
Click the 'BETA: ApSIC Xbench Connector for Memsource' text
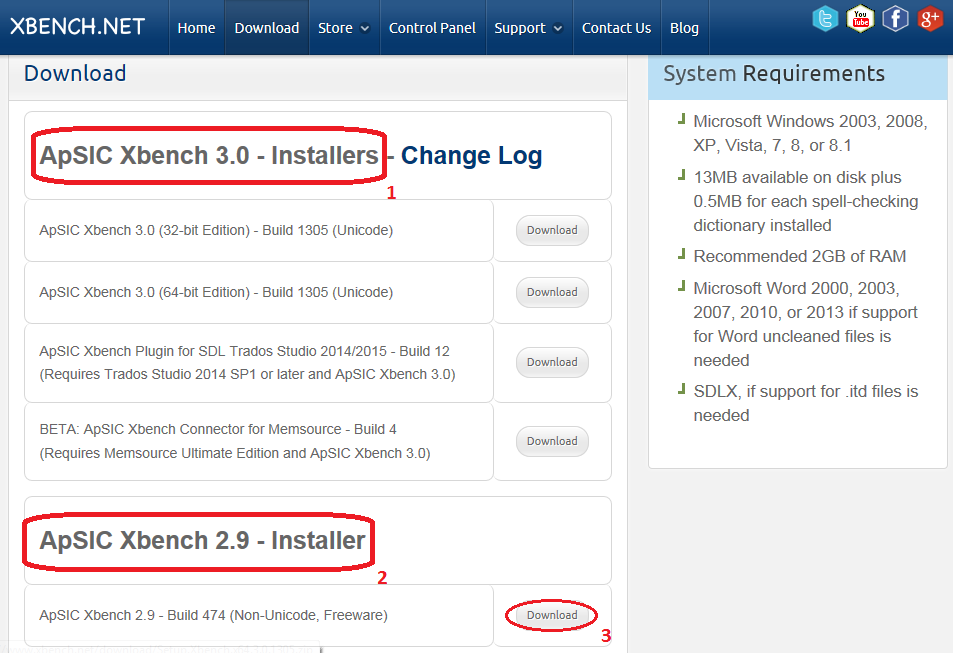pos(235,441)
